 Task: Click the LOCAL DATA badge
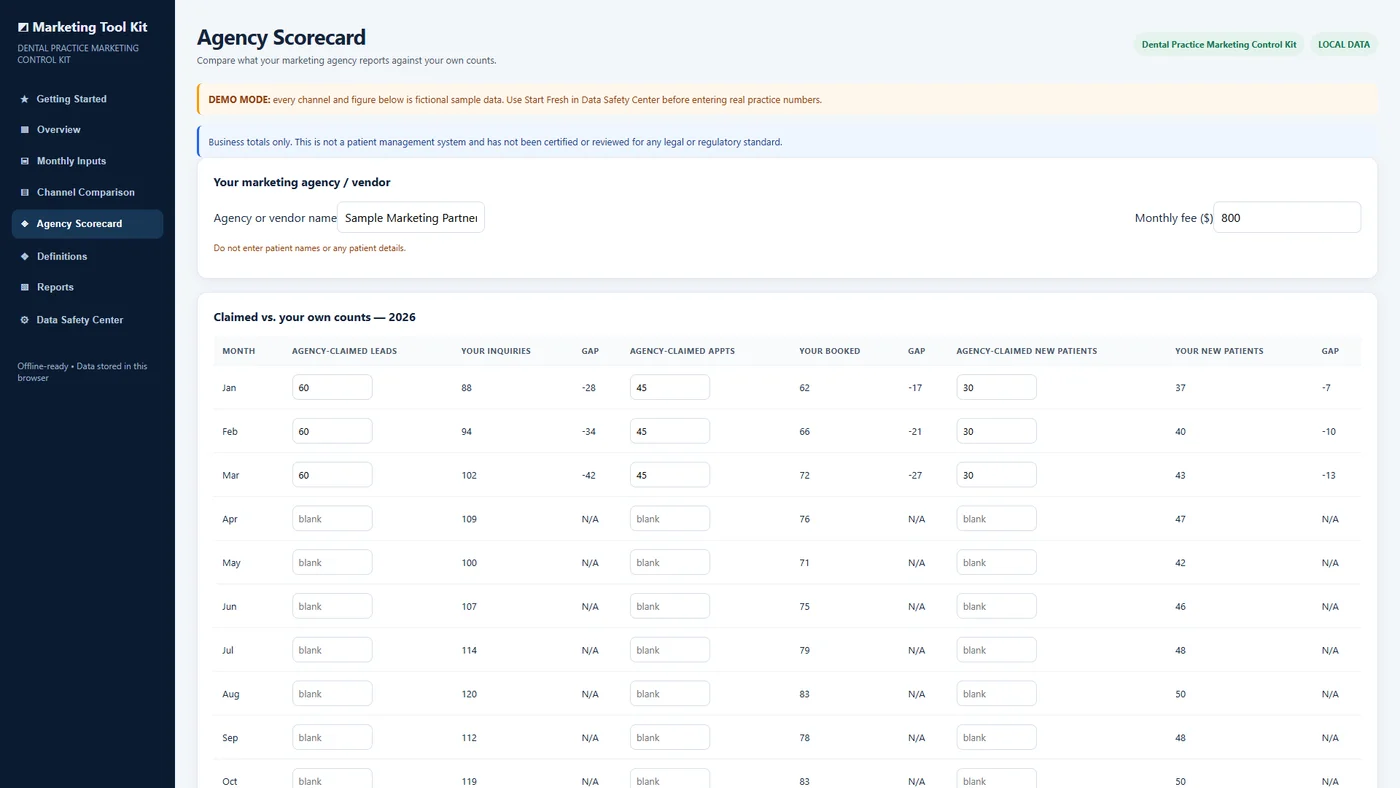(1344, 45)
